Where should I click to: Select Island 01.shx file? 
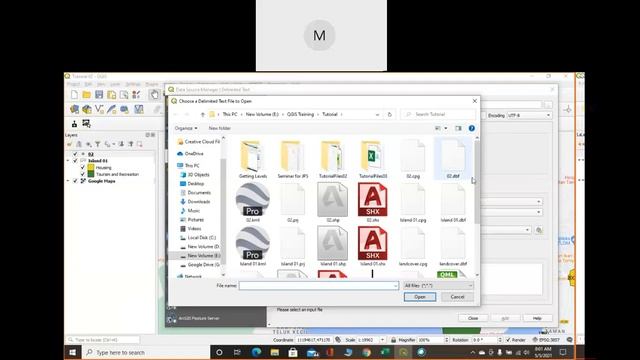coord(373,247)
